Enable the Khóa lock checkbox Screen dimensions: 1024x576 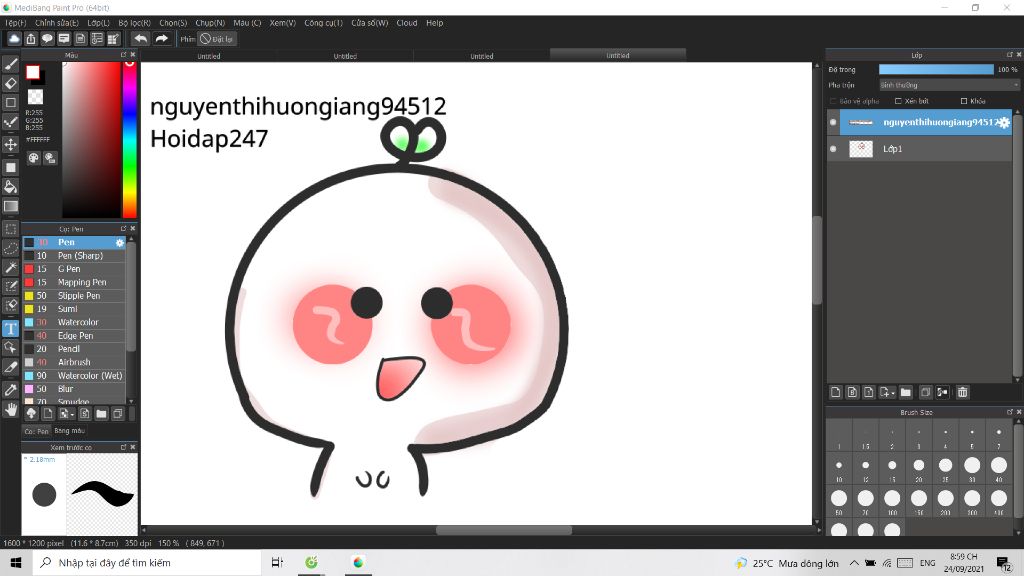click(963, 101)
